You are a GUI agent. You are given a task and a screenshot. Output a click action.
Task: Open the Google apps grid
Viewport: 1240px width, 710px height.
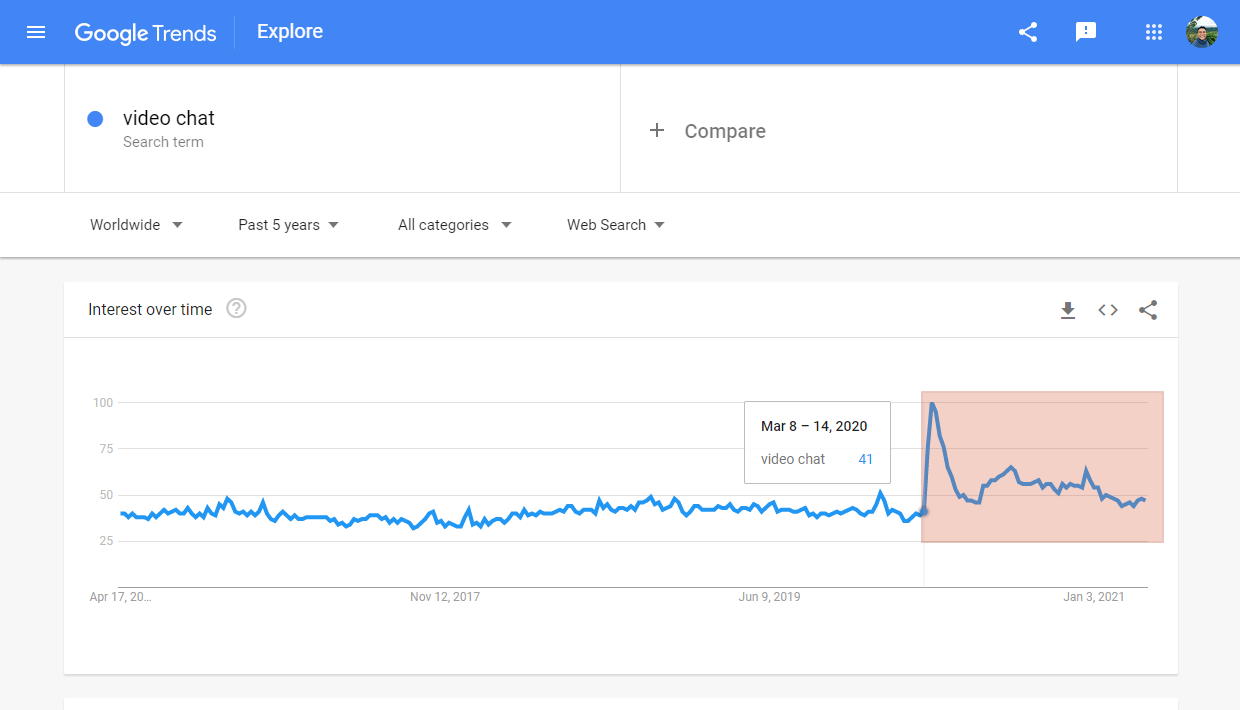pos(1154,32)
